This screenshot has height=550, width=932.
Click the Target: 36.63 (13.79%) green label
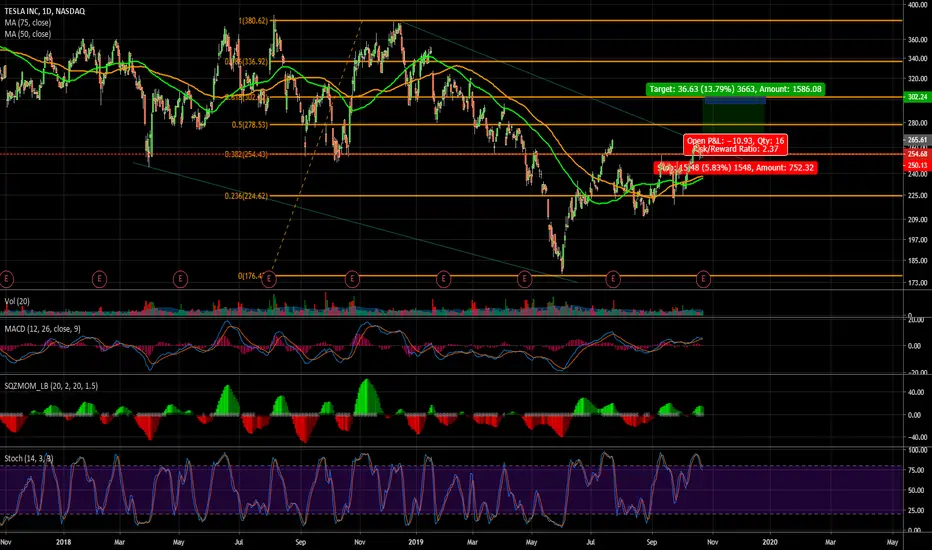(x=735, y=89)
